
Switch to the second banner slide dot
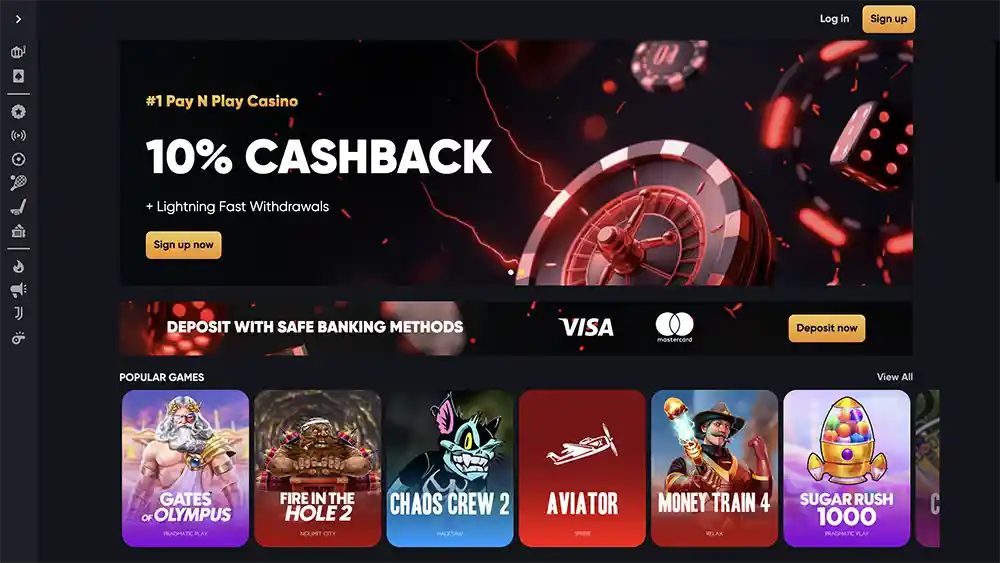[521, 272]
